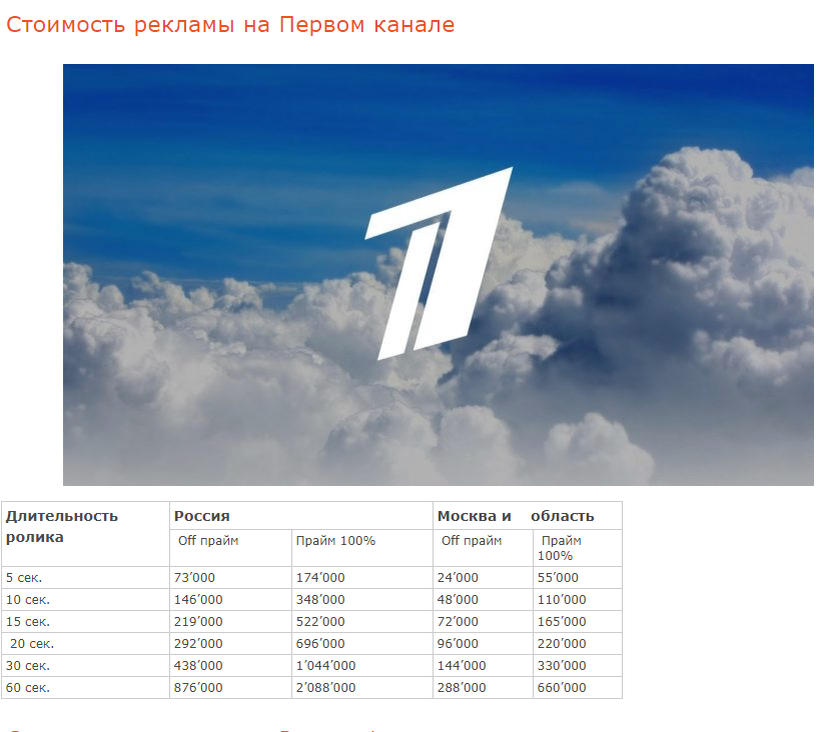Click the value 660'000
The width and height of the screenshot is (824, 732).
coord(561,688)
